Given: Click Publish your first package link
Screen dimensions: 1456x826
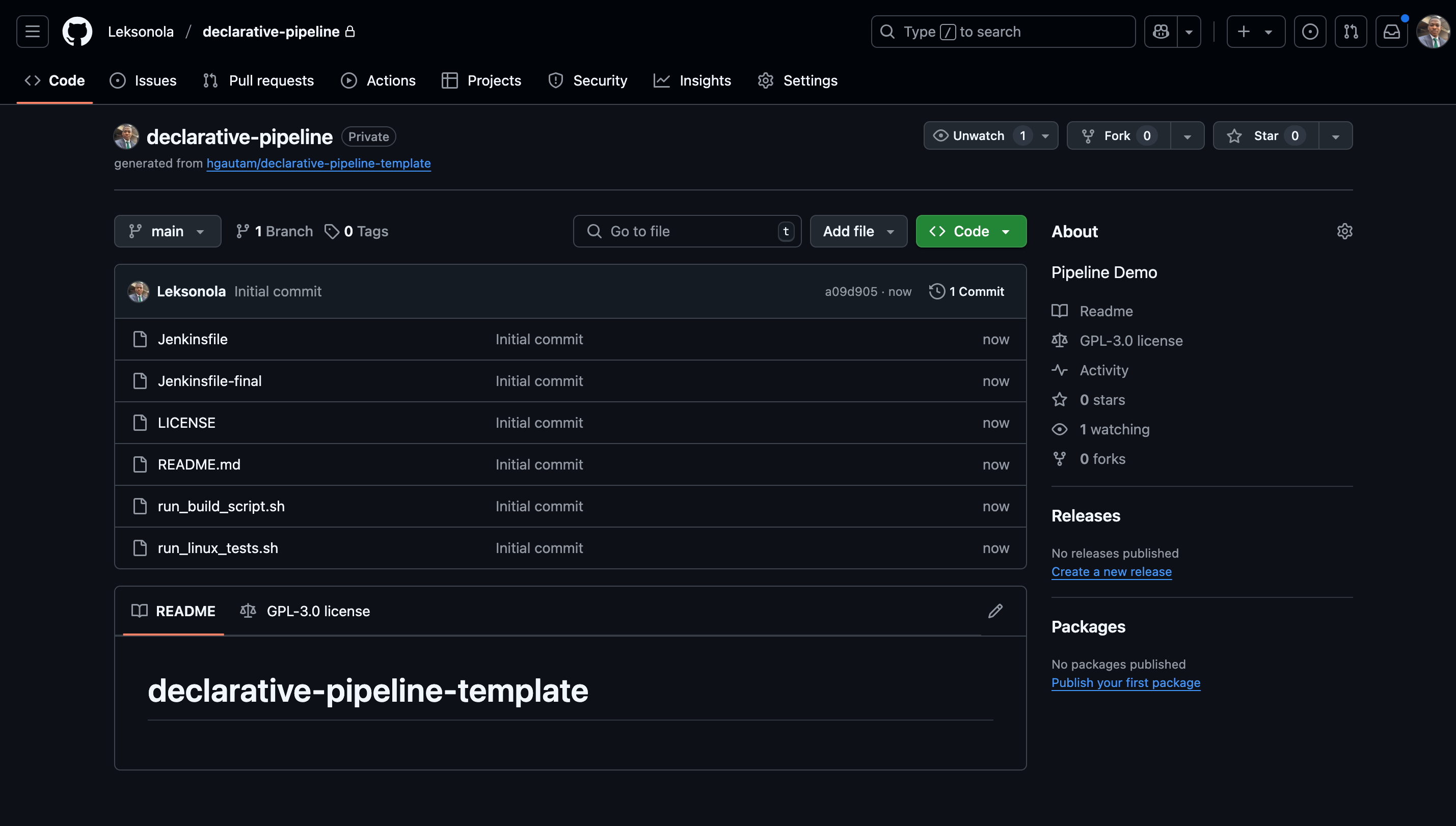Looking at the screenshot, I should pyautogui.click(x=1126, y=683).
